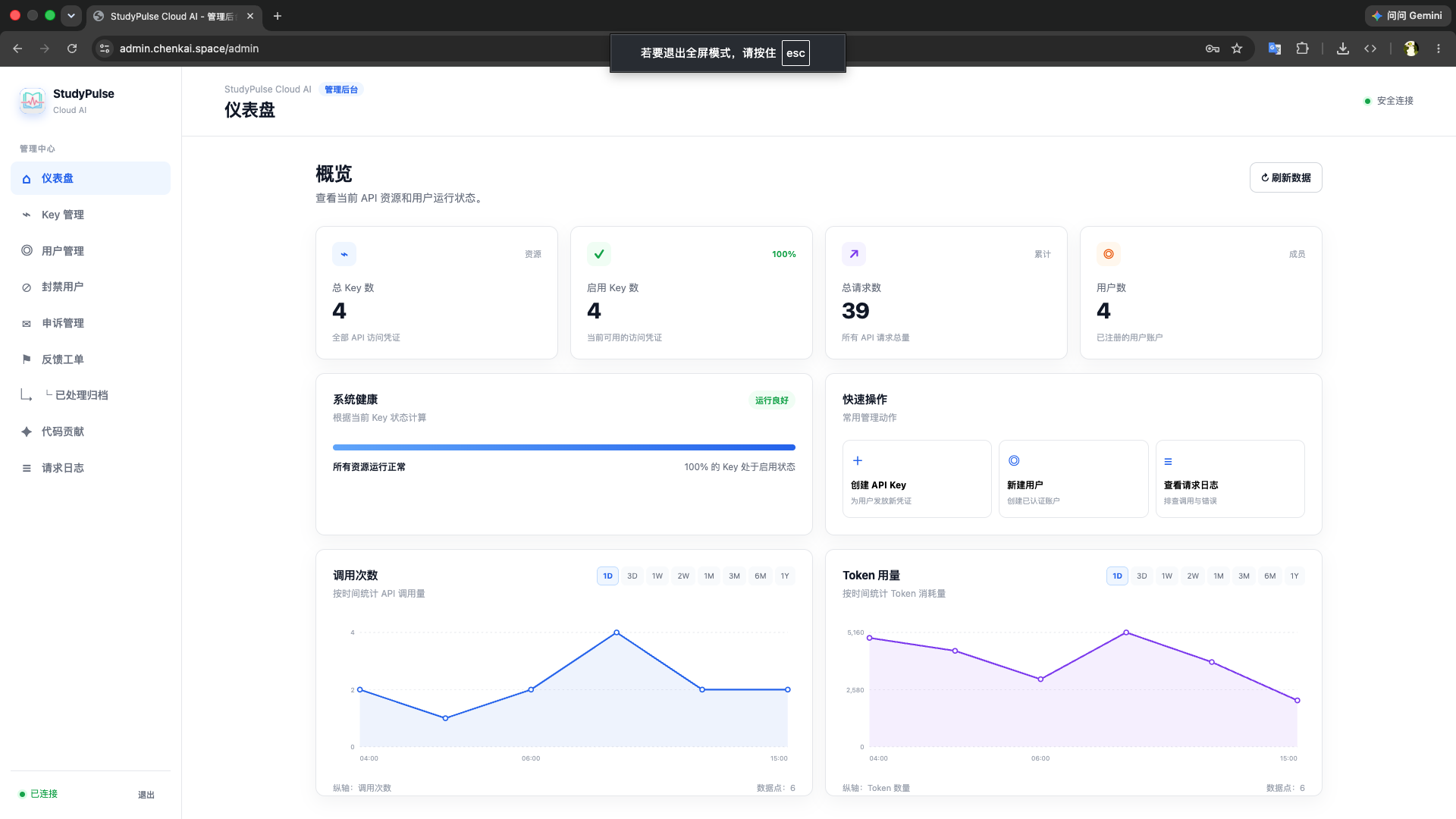This screenshot has width=1456, height=819.
Task: Select 3M range in Token 用量 chart
Action: point(1244,576)
